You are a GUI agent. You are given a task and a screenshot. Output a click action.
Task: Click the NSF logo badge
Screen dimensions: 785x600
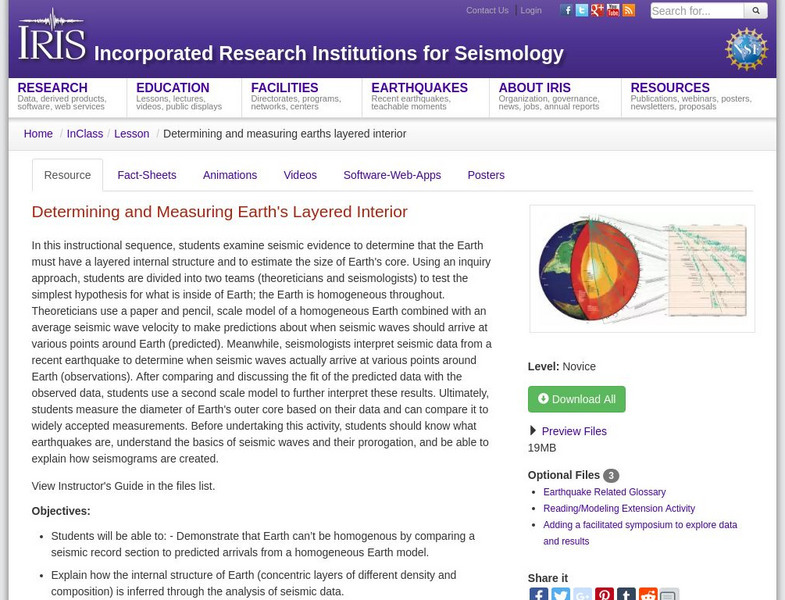click(x=746, y=49)
